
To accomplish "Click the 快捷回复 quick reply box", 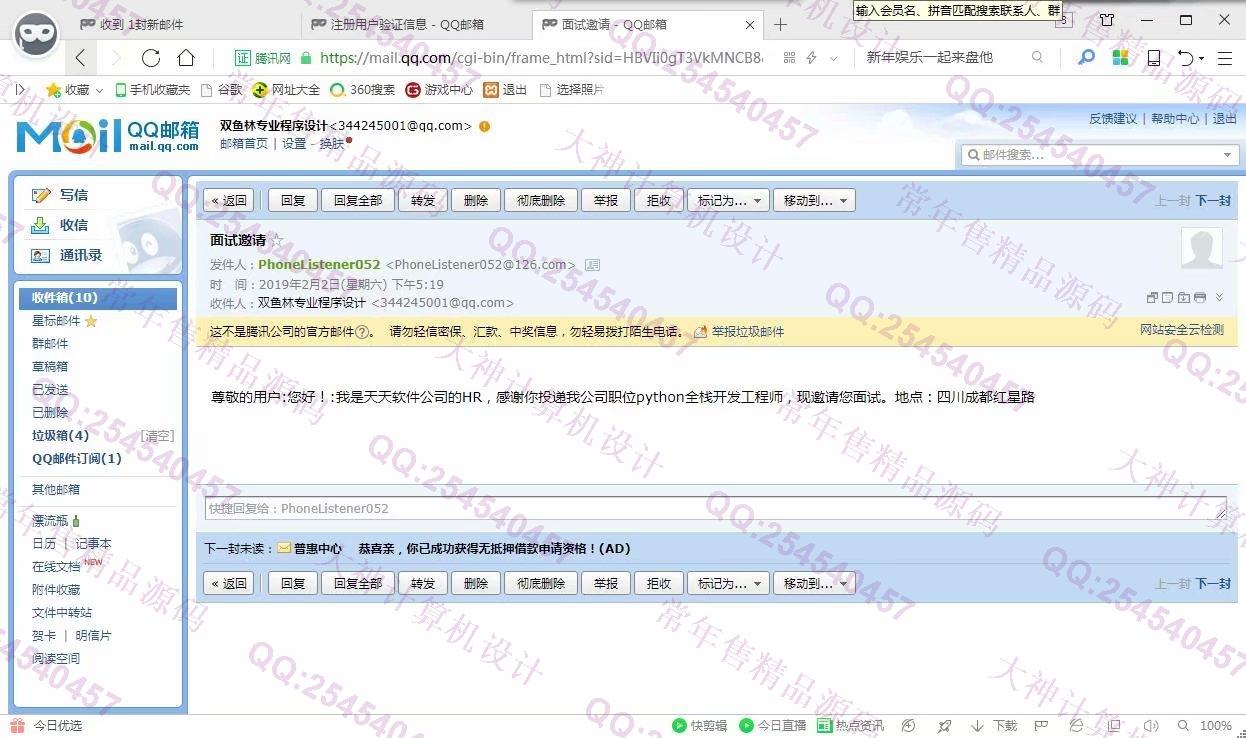I will [x=715, y=508].
